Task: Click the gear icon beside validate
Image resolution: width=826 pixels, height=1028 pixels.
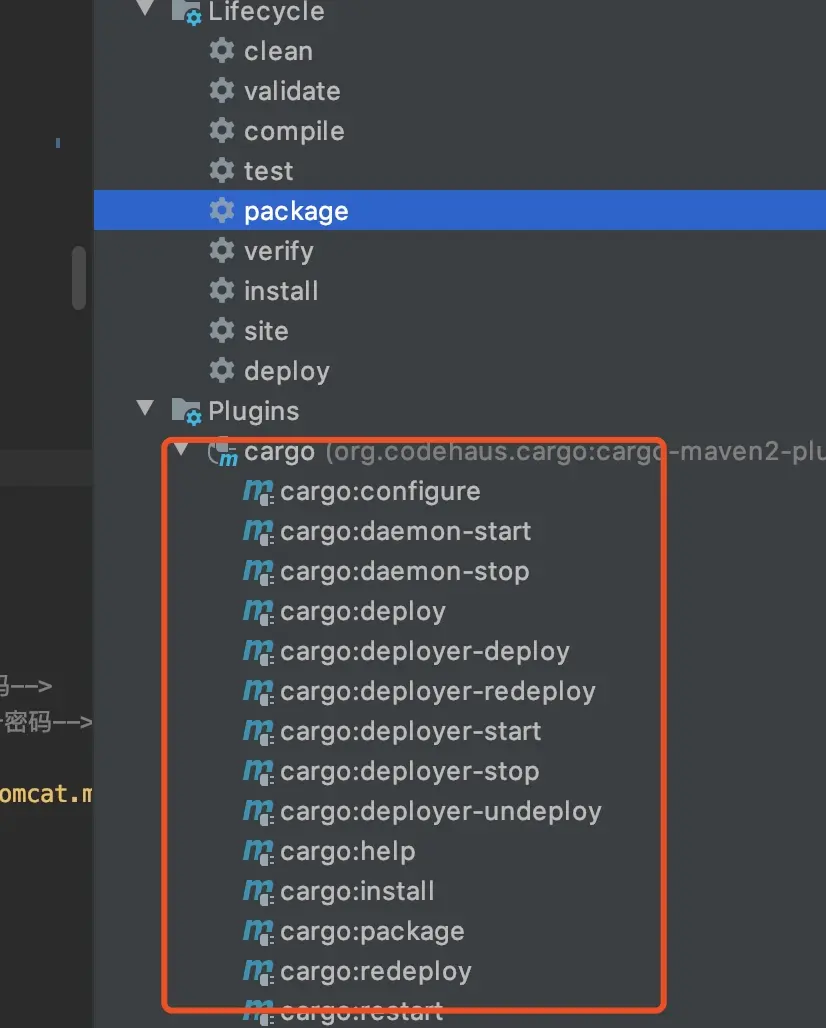Action: tap(222, 90)
